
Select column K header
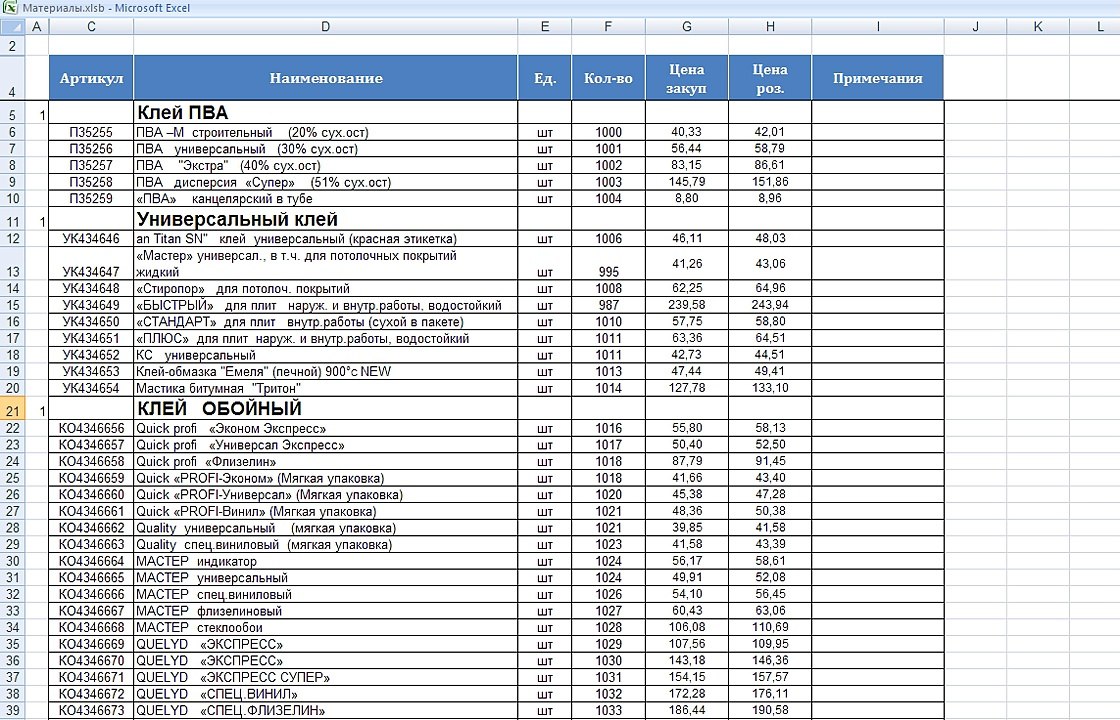(1038, 26)
